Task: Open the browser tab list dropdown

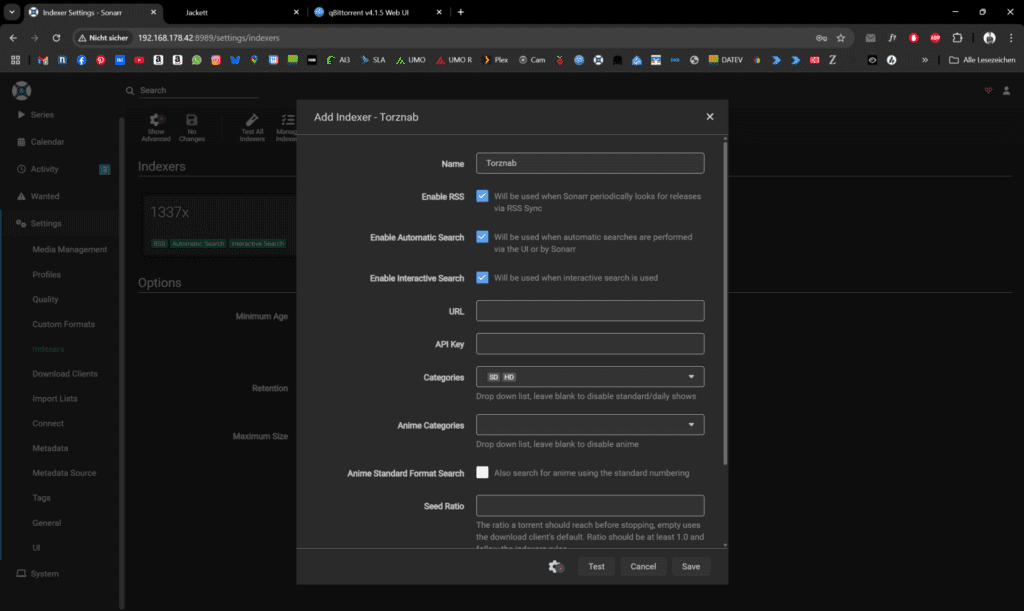Action: point(12,12)
